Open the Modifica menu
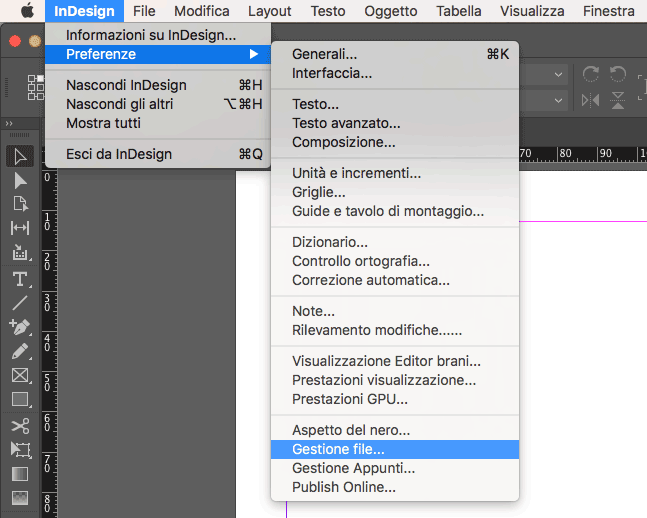Screen dimensions: 647x518 click(201, 11)
